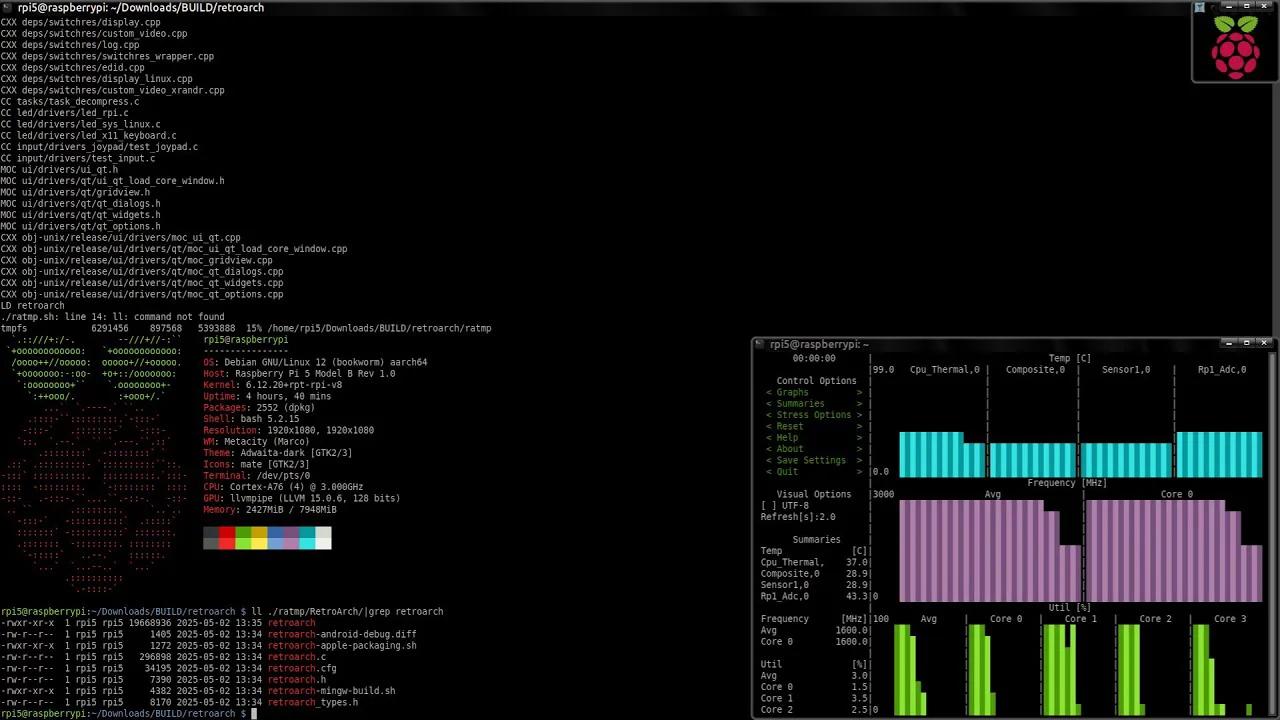Viewport: 1280px width, 720px height.
Task: Click the 'Kernel: 6.12.20+rpt-rpi-v8' line
Action: [x=272, y=385]
